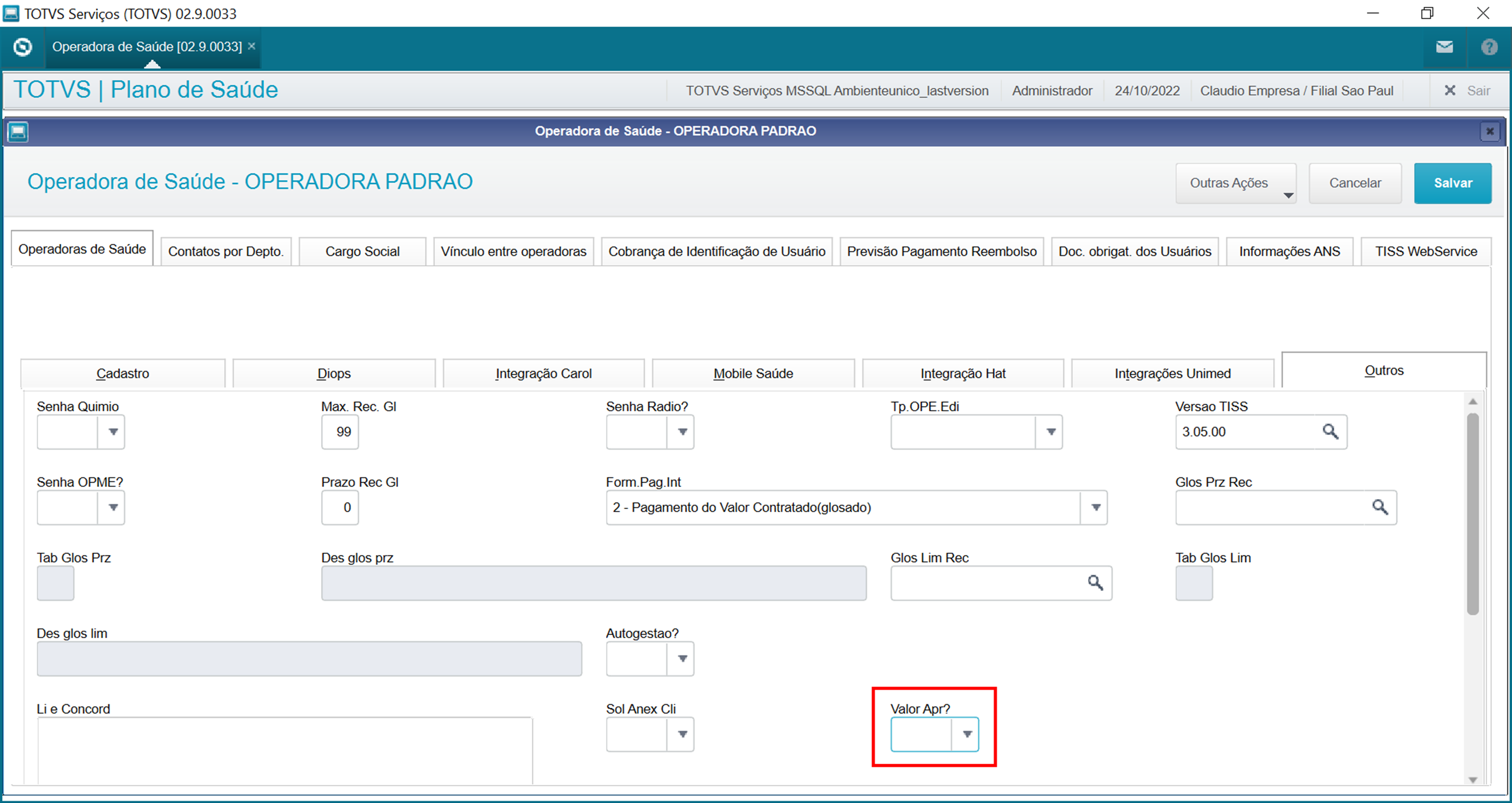
Task: Close the Operadora de Saúde tab
Action: [x=251, y=46]
